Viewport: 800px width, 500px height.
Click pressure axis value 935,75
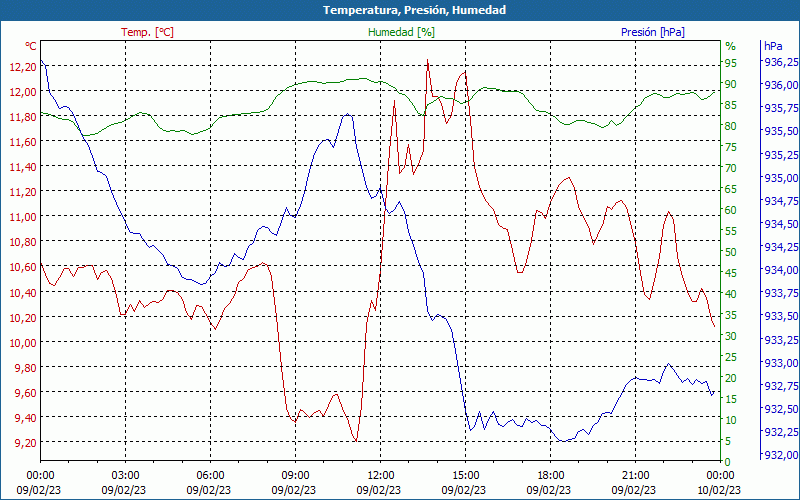(x=781, y=108)
